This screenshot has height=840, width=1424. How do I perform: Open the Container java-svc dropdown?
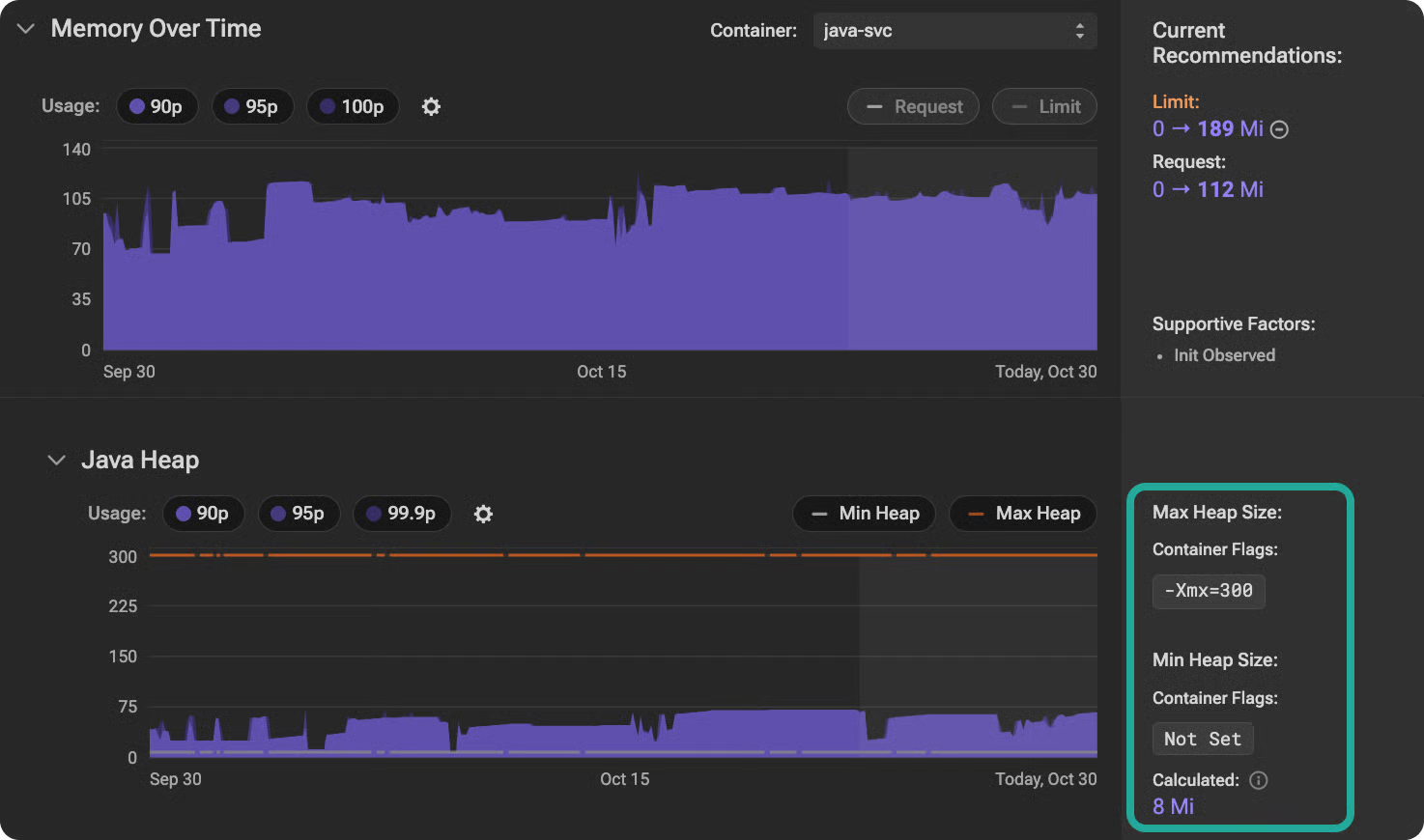(x=954, y=31)
